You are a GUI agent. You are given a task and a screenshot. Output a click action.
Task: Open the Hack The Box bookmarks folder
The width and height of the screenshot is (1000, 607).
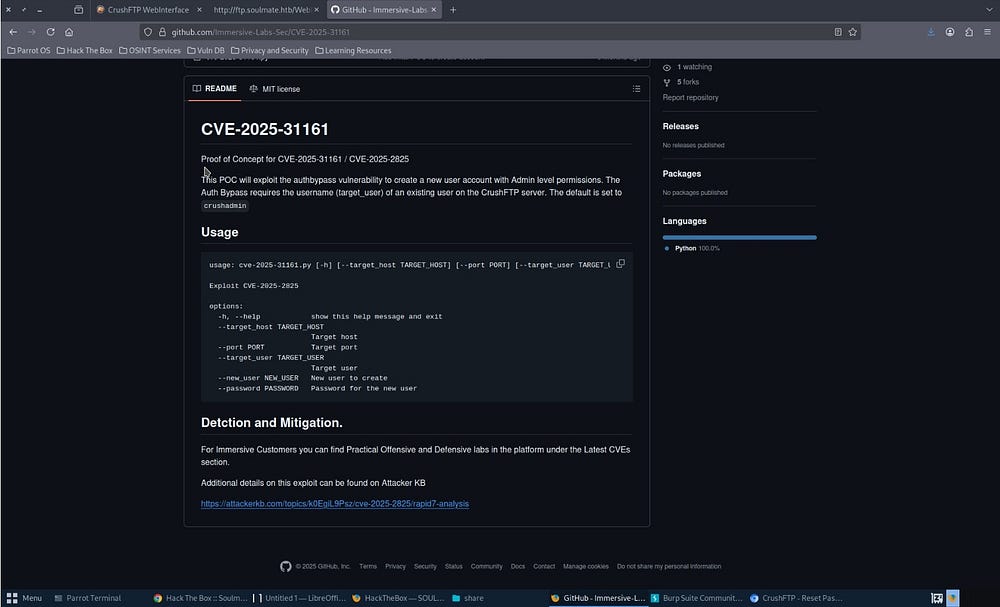click(85, 50)
